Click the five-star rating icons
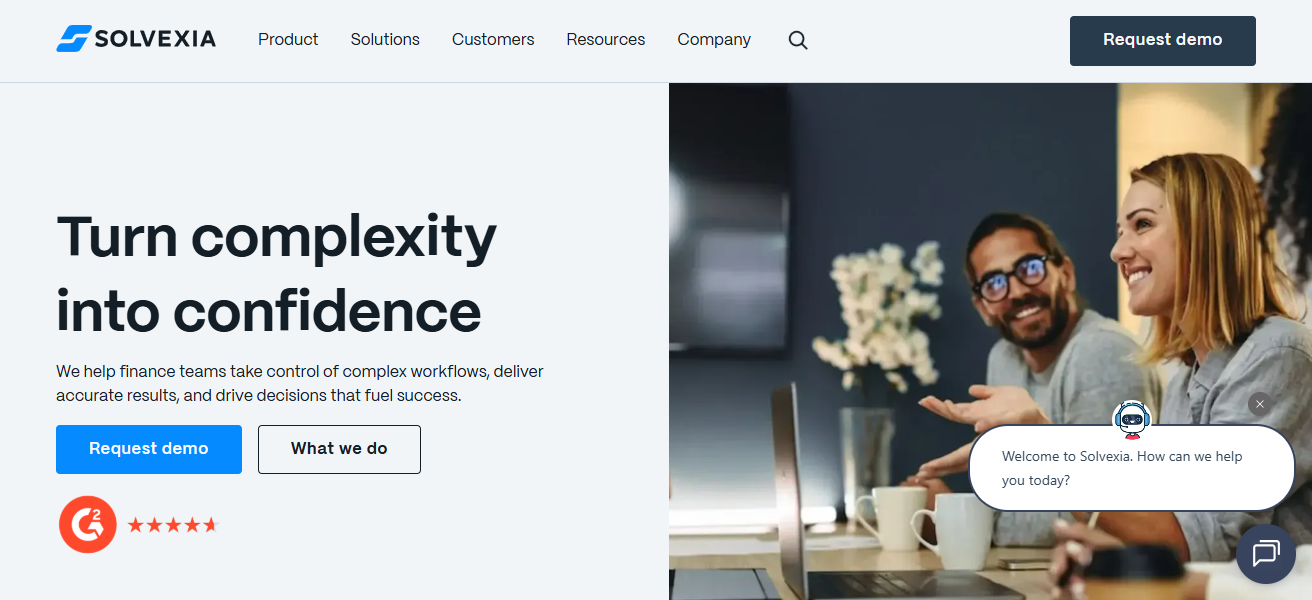The width and height of the screenshot is (1312, 600). click(x=172, y=525)
